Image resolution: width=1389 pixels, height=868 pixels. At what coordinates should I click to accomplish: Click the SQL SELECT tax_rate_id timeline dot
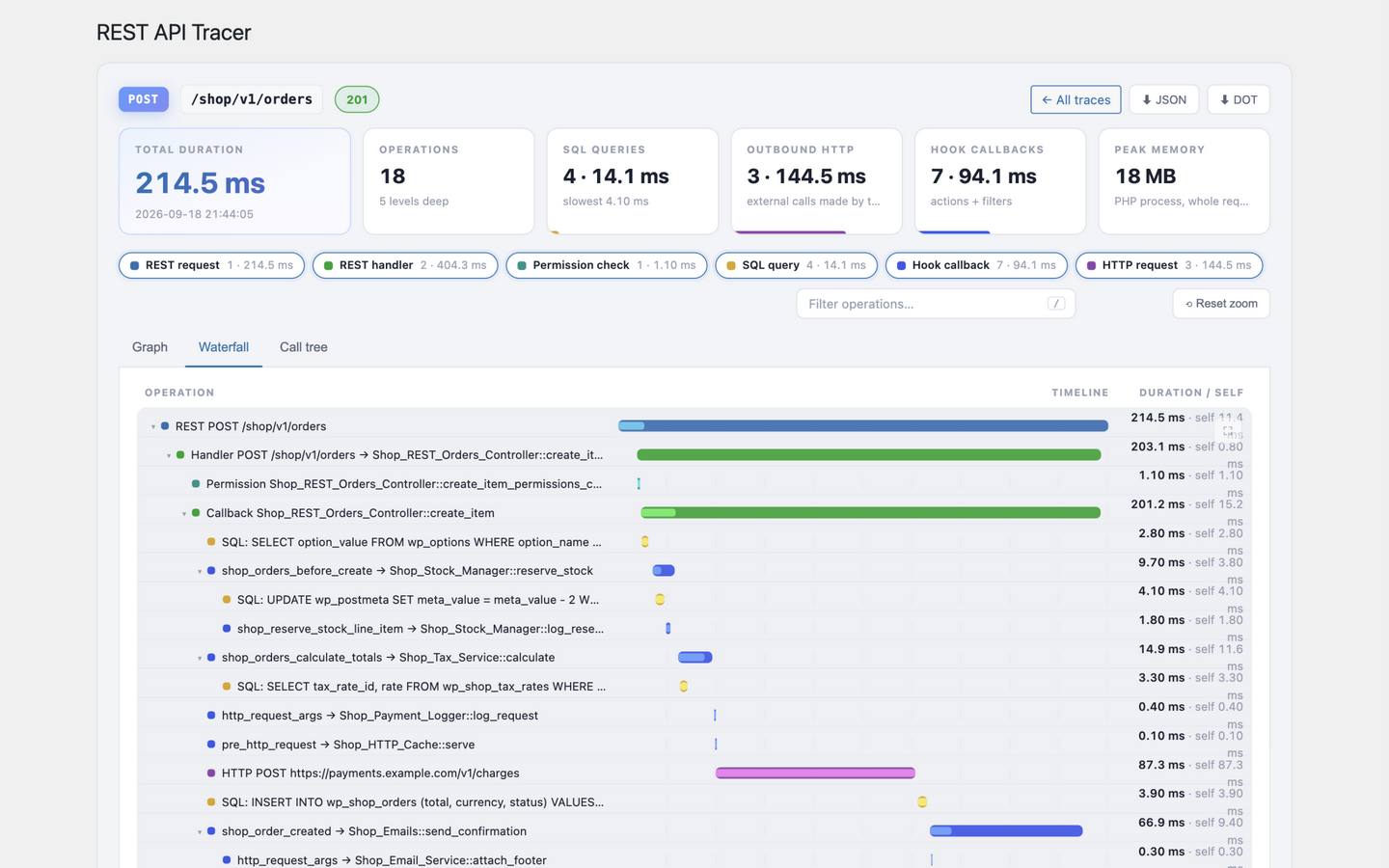tap(683, 686)
